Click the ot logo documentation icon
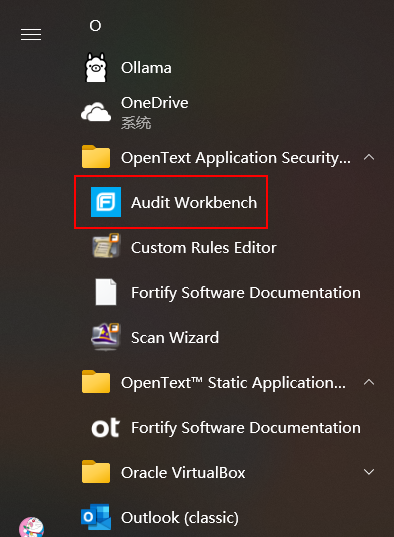 click(x=106, y=427)
